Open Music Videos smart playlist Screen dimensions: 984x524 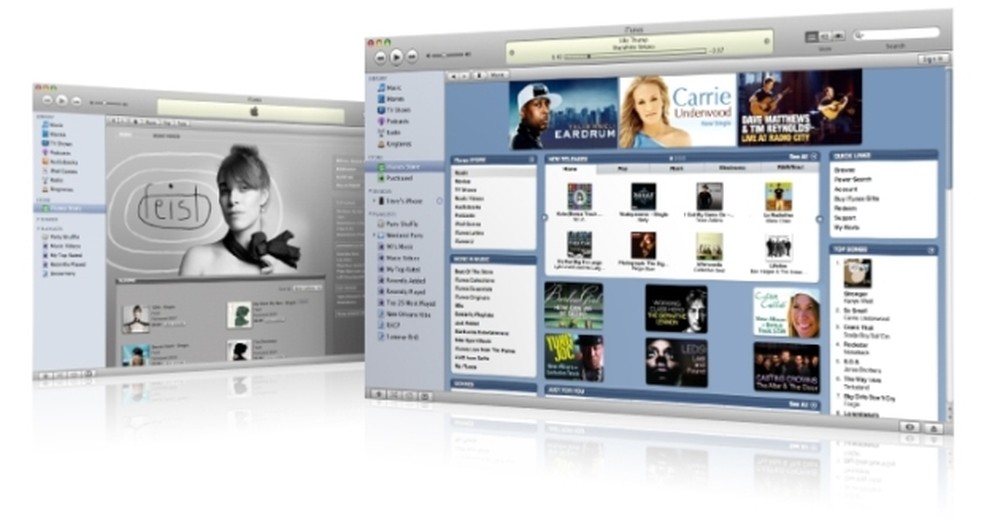point(399,258)
